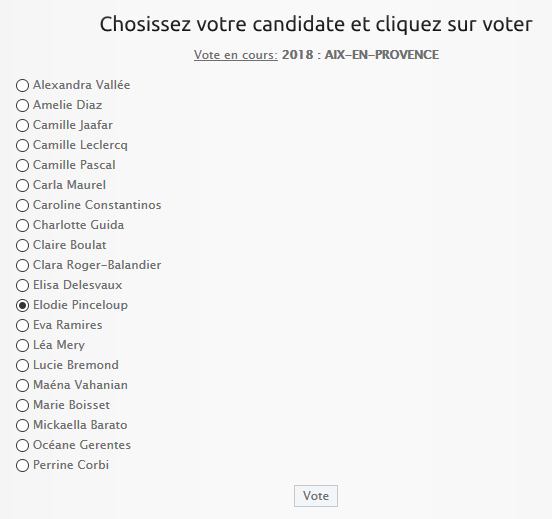Pick candidate Claire Boulat
The image size is (552, 519).
pyautogui.click(x=22, y=245)
